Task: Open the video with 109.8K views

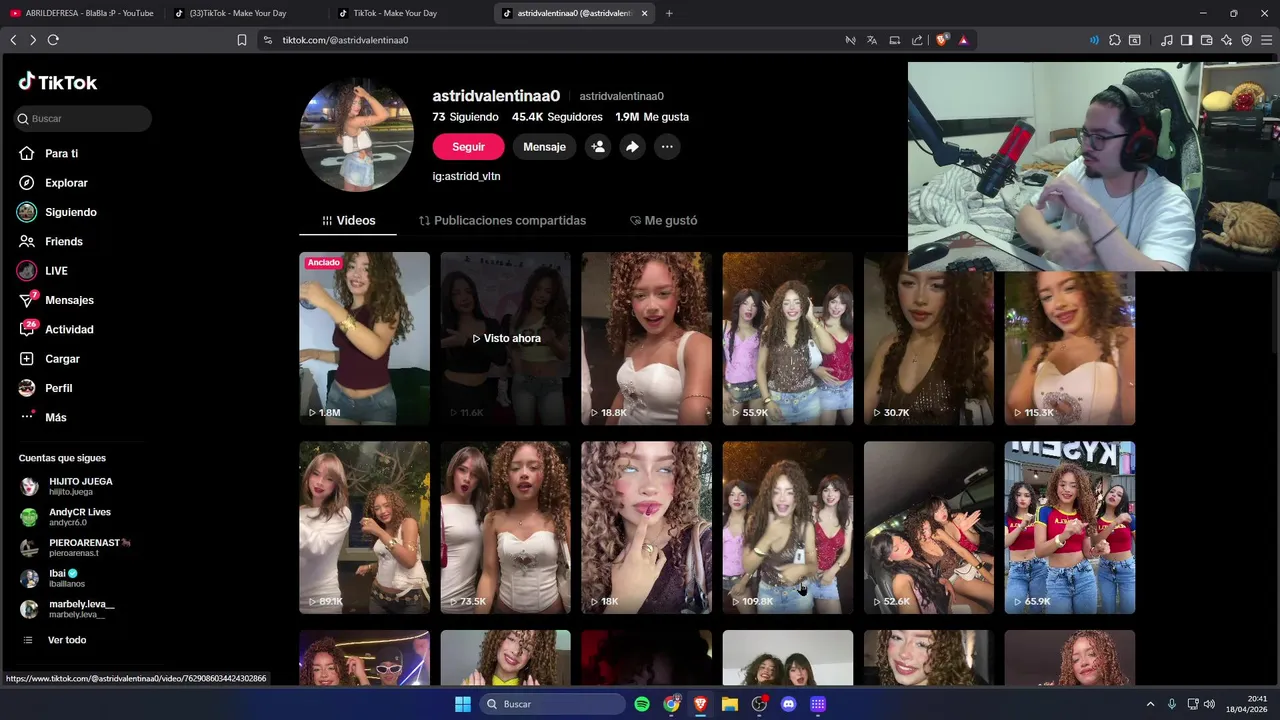Action: click(x=788, y=527)
